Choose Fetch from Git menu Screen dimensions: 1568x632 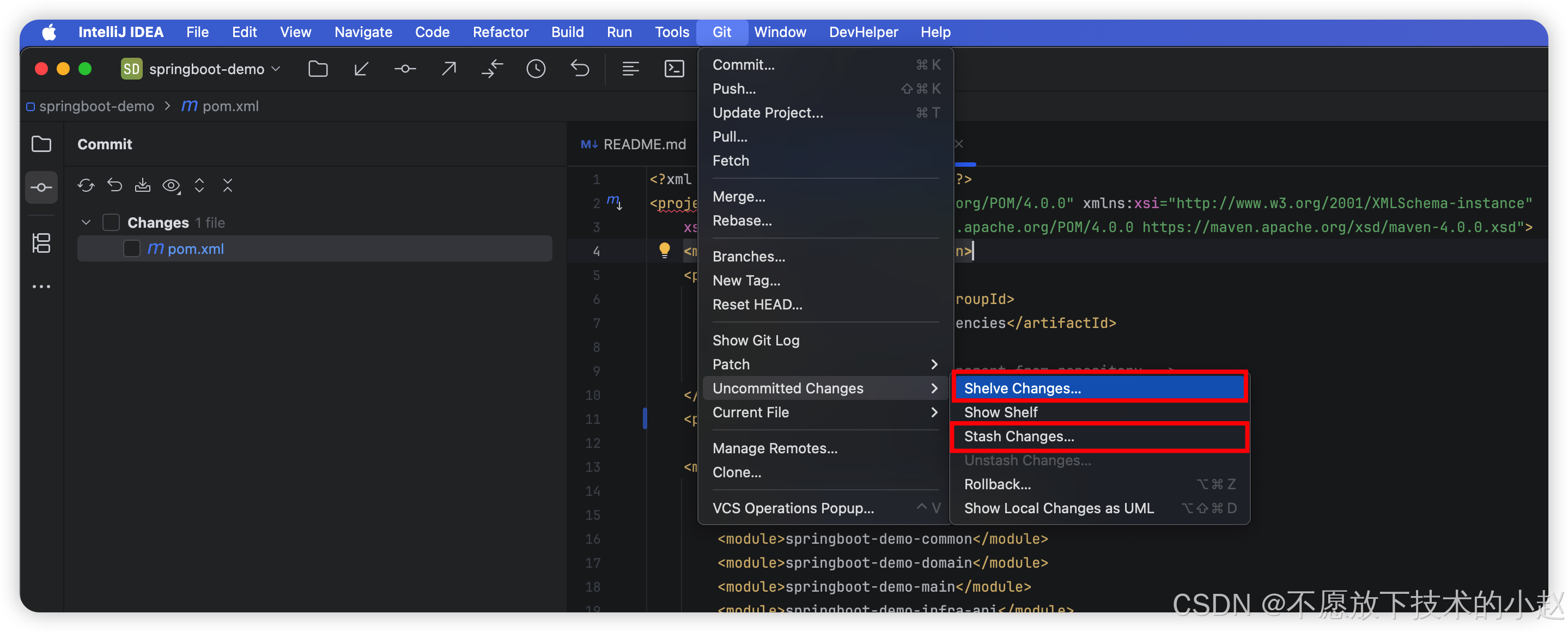point(825,161)
